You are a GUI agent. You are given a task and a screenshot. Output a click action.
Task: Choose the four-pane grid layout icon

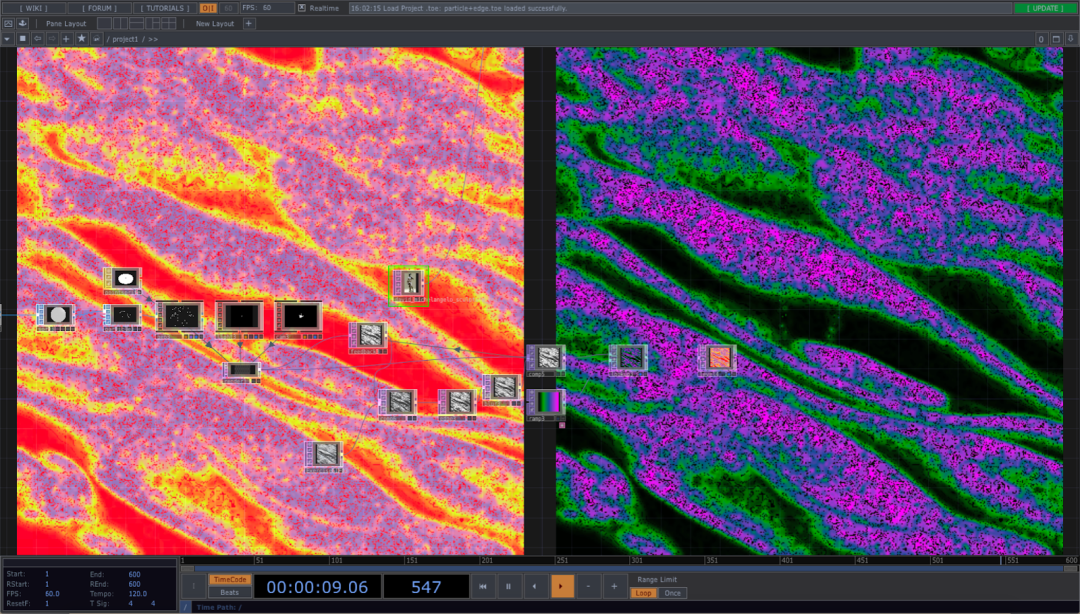[168, 23]
